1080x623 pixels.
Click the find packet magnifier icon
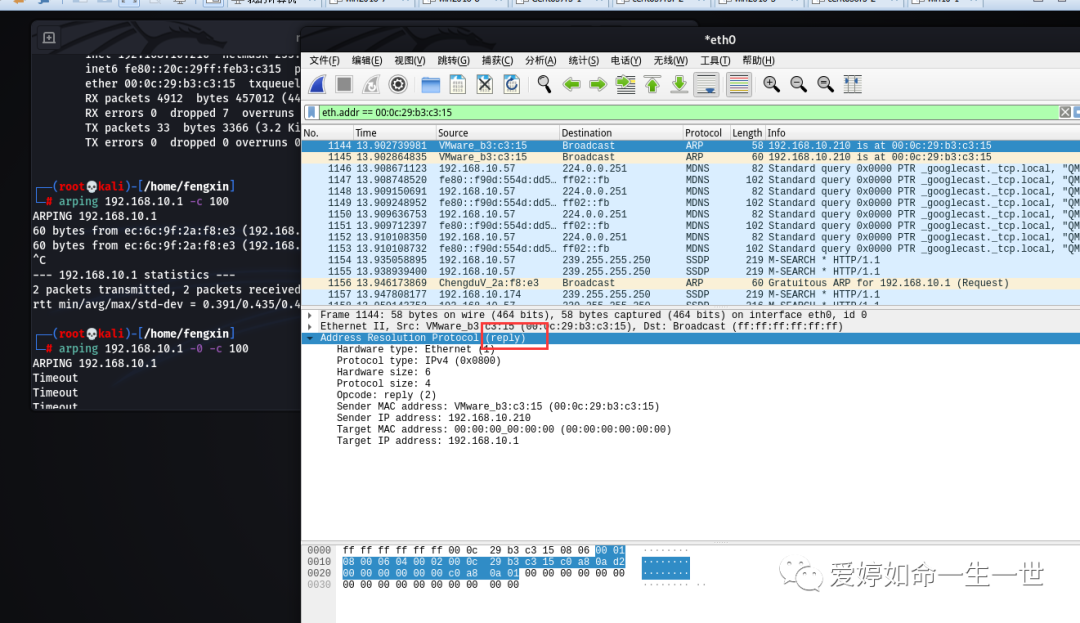tap(544, 85)
